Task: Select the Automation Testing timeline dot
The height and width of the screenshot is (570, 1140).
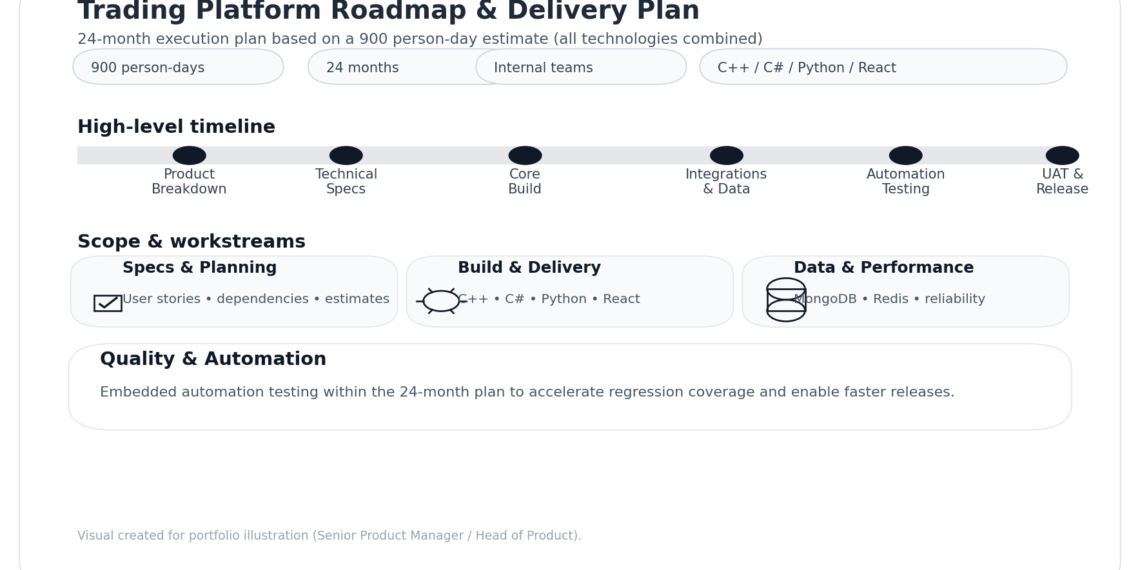Action: pyautogui.click(x=906, y=155)
